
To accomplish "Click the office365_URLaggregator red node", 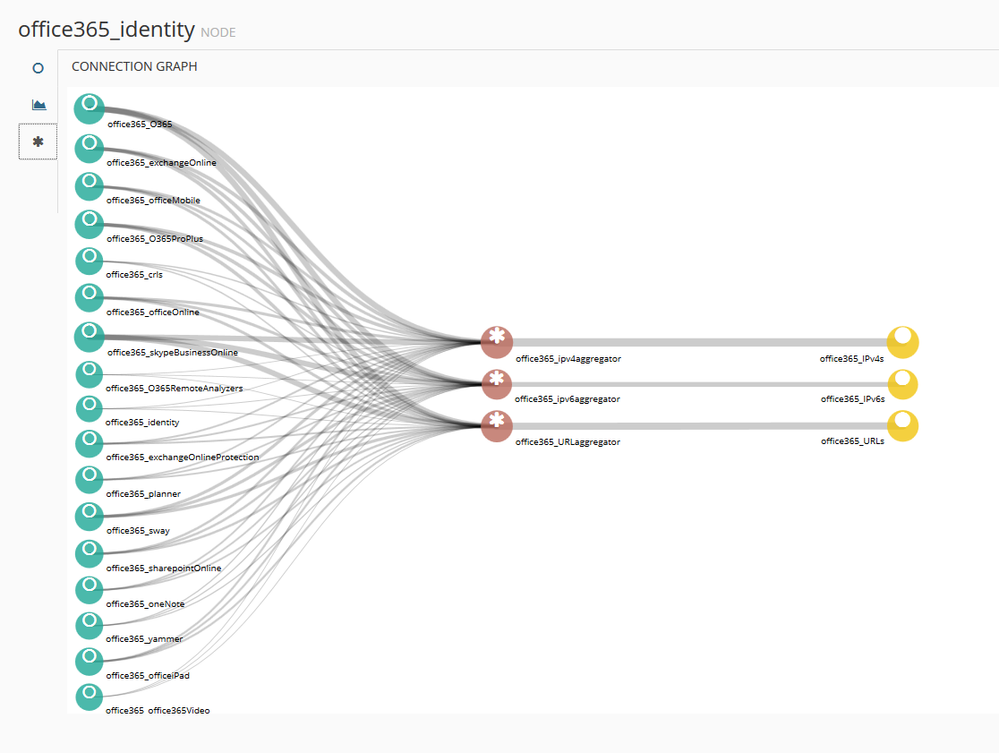I will (x=497, y=426).
